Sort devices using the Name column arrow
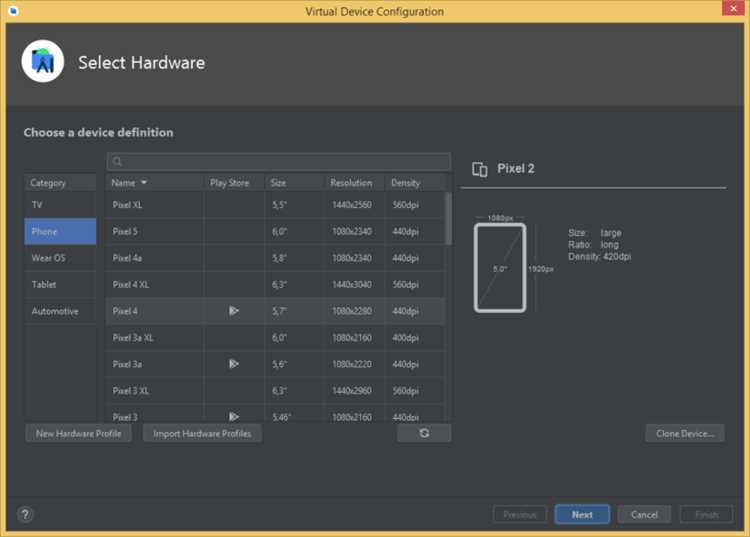Screen dimensions: 750x537 [x=144, y=183]
